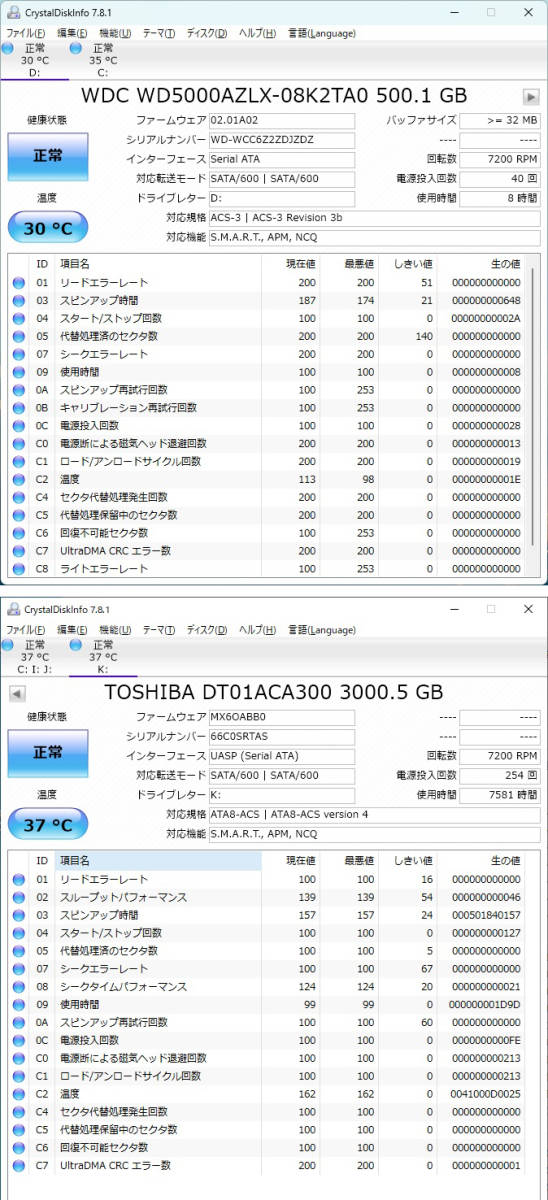Click 正常 health status button in TOSHIBA window
Screen dimensions: 548x1200
[47, 753]
